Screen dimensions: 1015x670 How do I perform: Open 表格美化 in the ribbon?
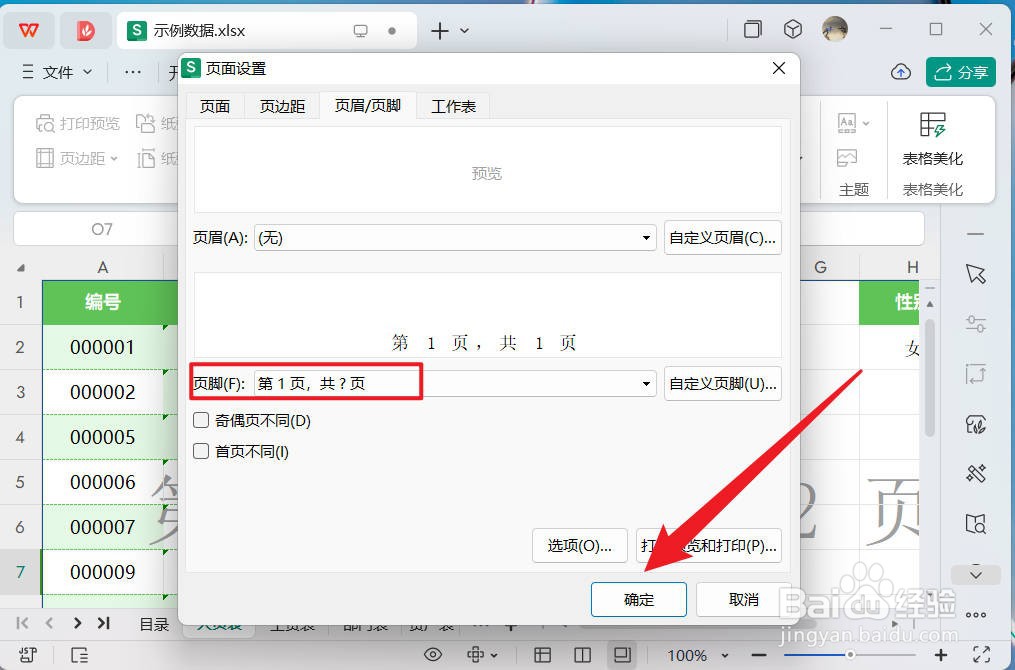click(x=930, y=140)
